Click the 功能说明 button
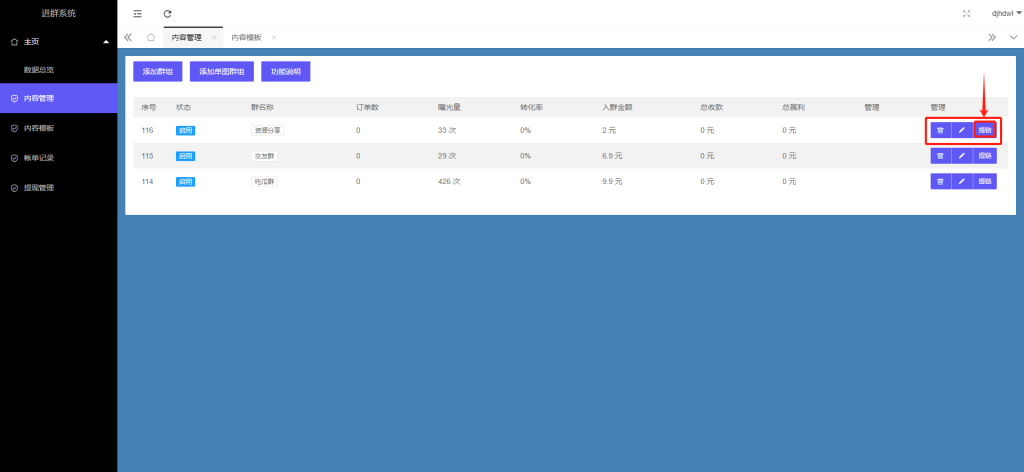The image size is (1024, 472). point(285,72)
